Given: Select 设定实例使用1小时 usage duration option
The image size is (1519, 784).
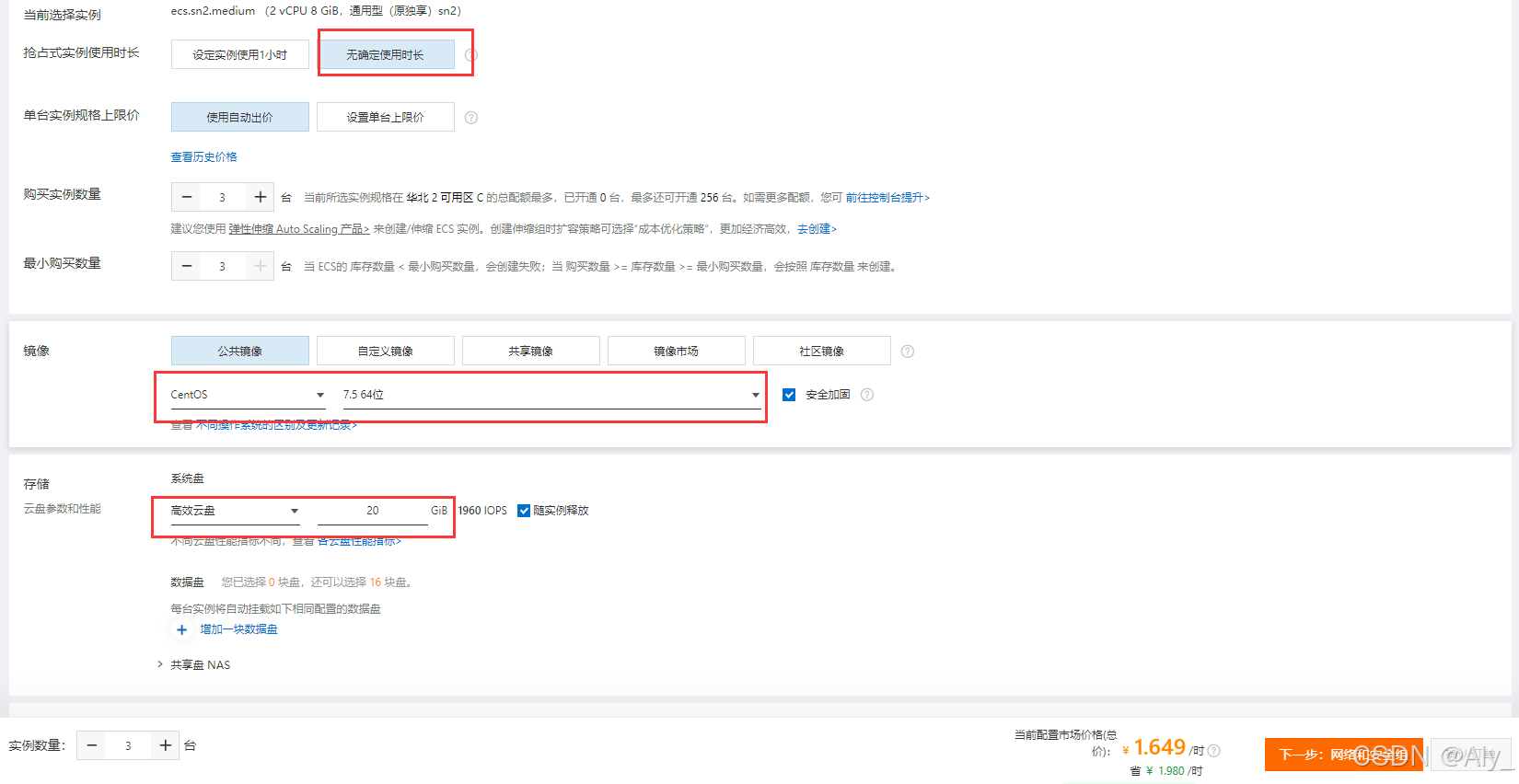Looking at the screenshot, I should point(239,54).
